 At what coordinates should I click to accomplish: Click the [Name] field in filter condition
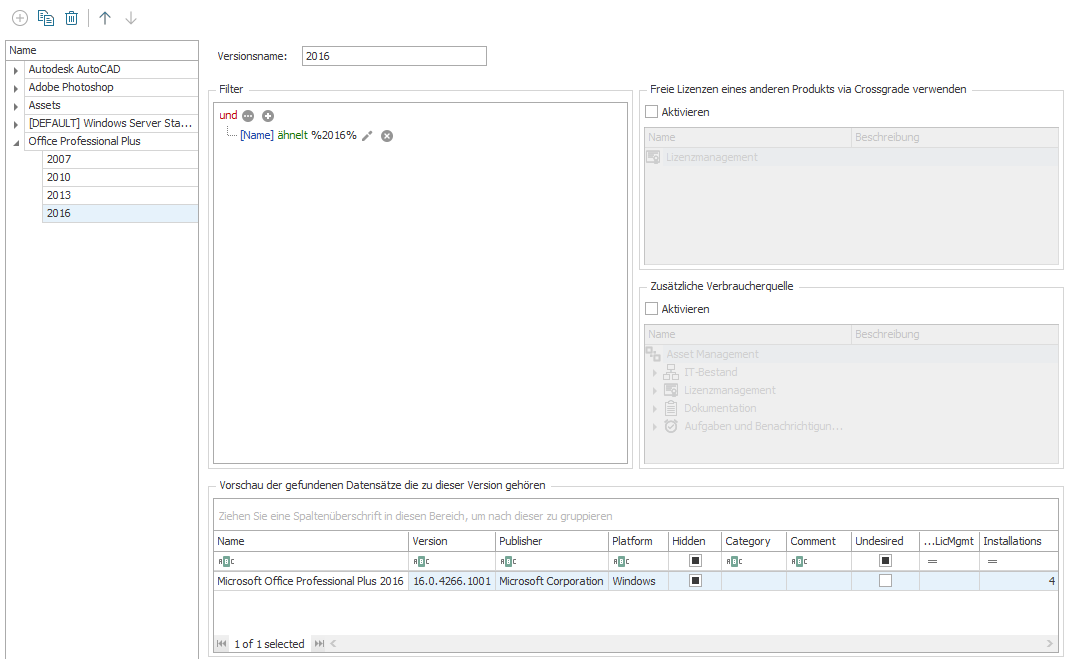coord(257,135)
